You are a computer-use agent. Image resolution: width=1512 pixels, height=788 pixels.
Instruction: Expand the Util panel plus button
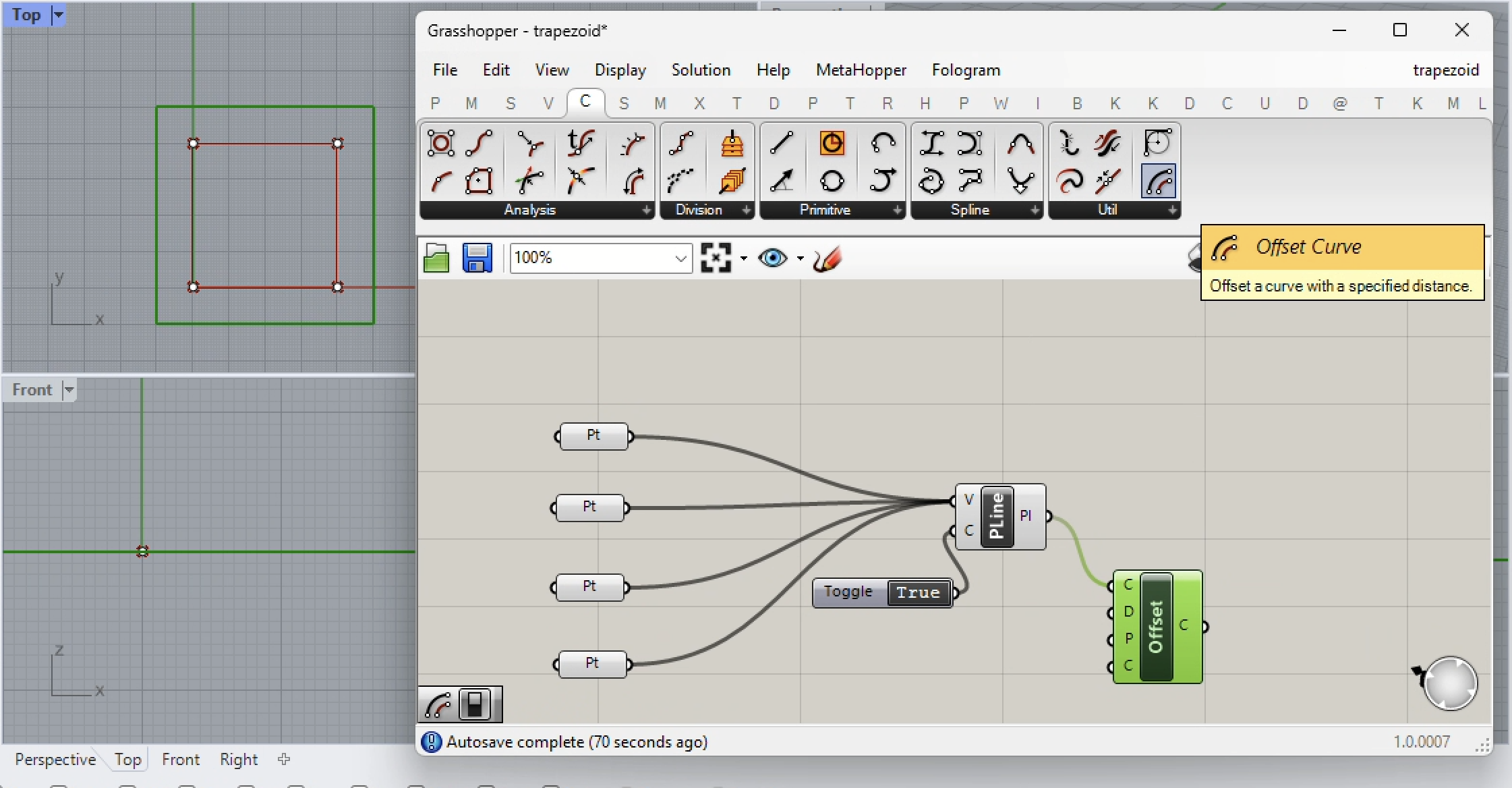coord(1172,210)
